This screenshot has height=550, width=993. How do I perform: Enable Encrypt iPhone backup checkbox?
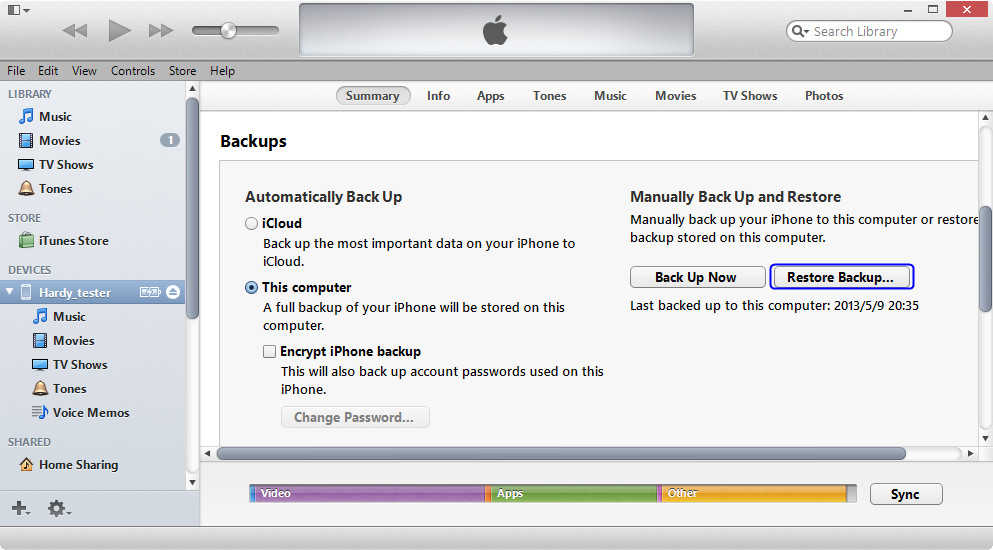(270, 351)
